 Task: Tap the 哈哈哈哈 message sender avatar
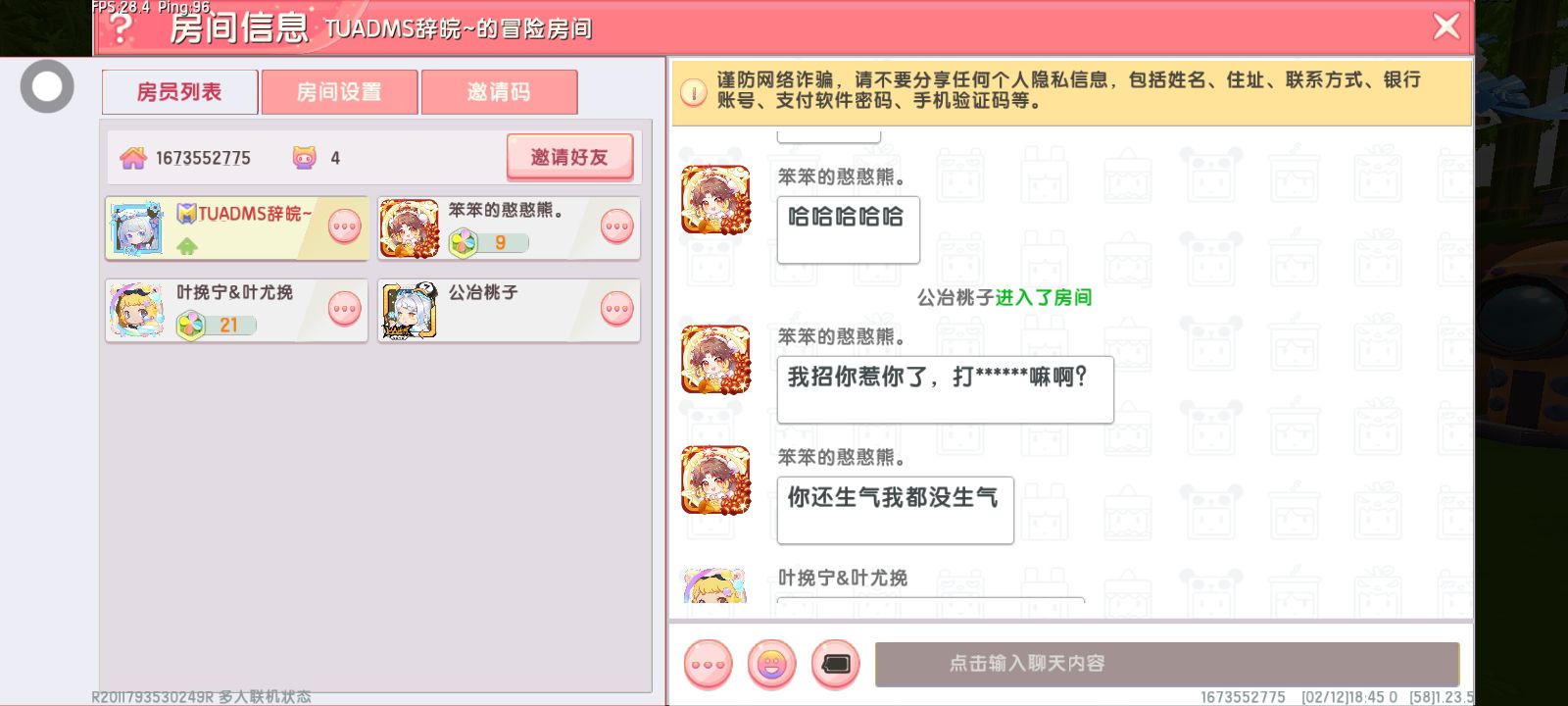pos(715,200)
